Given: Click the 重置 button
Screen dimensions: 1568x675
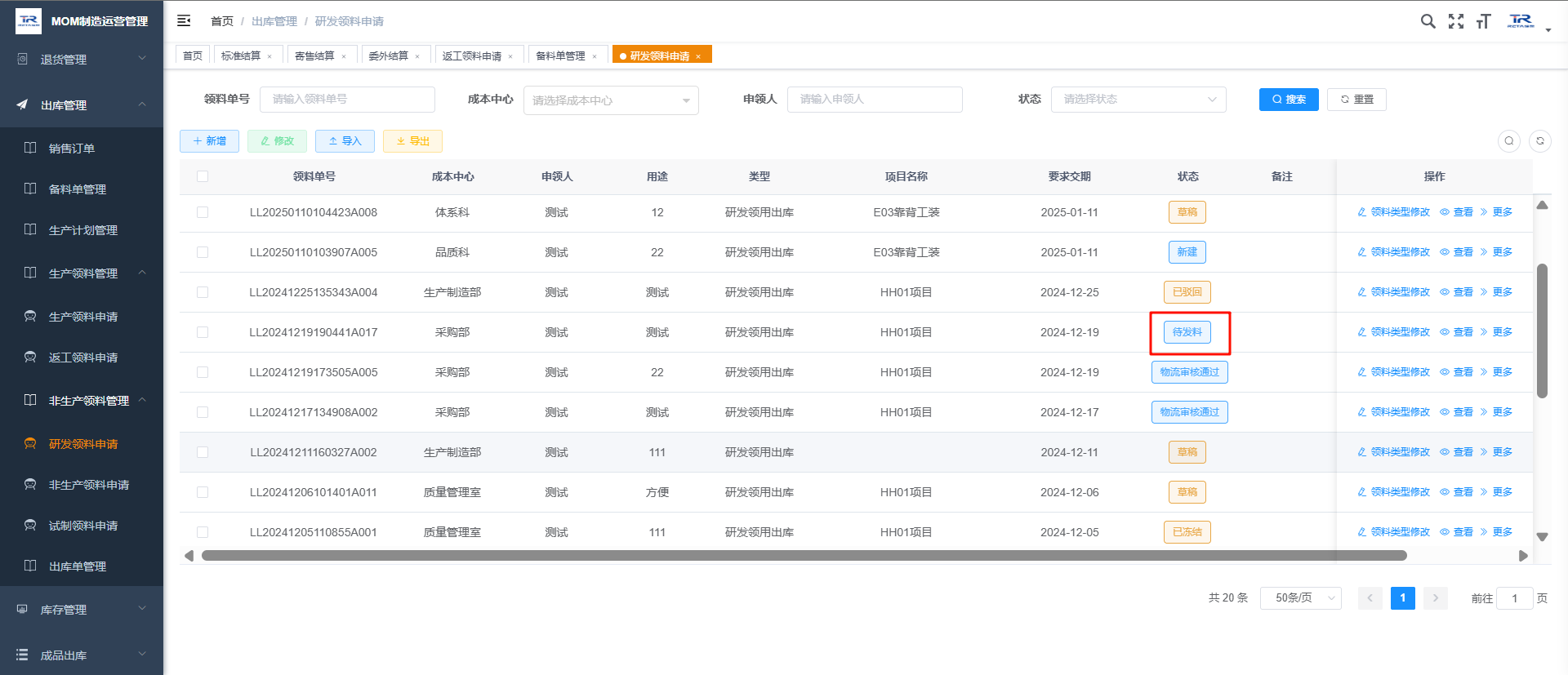Looking at the screenshot, I should coord(1356,100).
